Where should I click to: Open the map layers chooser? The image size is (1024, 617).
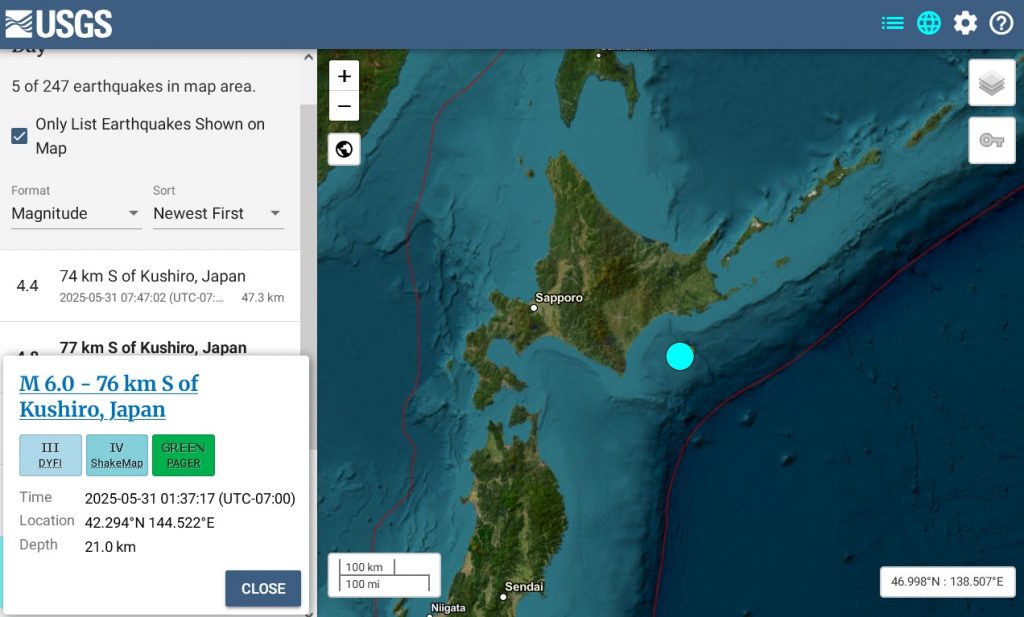click(x=991, y=83)
